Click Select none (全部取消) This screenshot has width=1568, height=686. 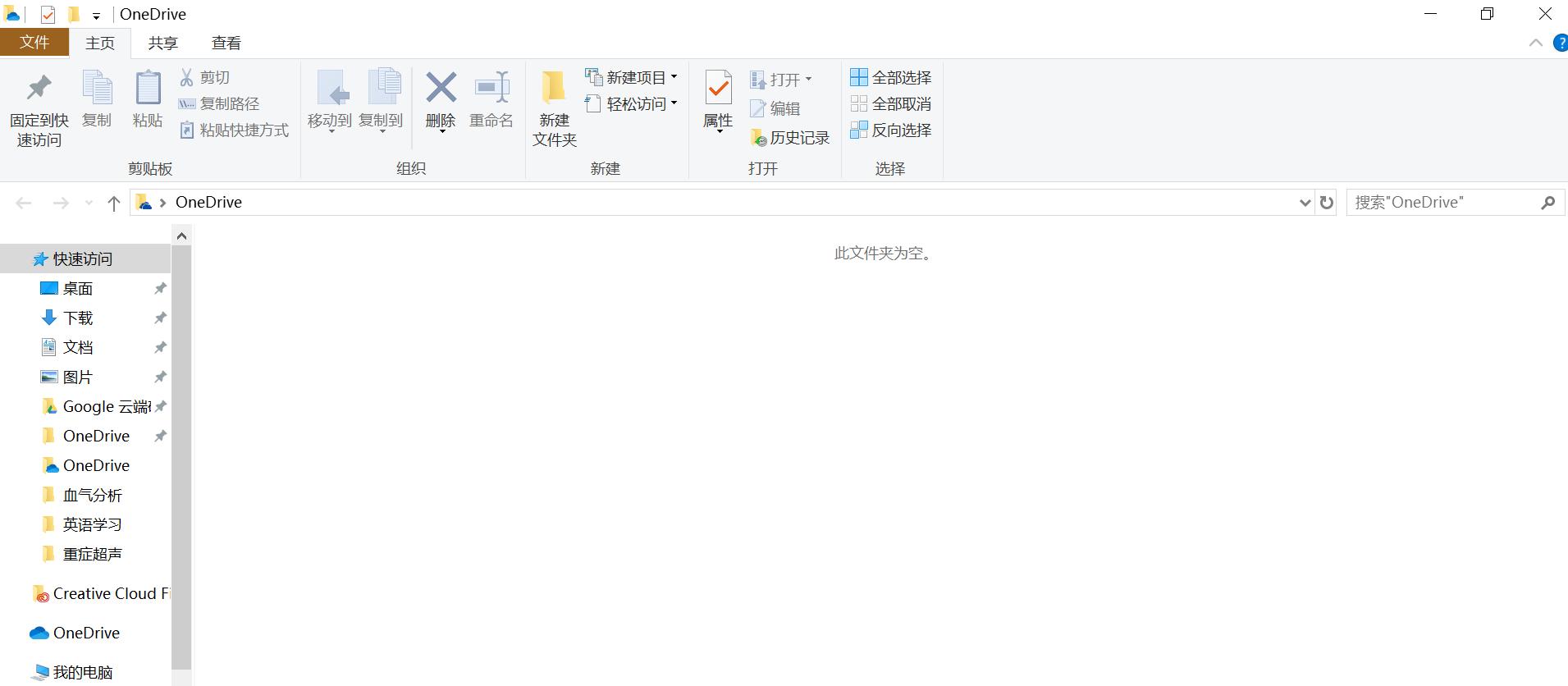pos(891,103)
